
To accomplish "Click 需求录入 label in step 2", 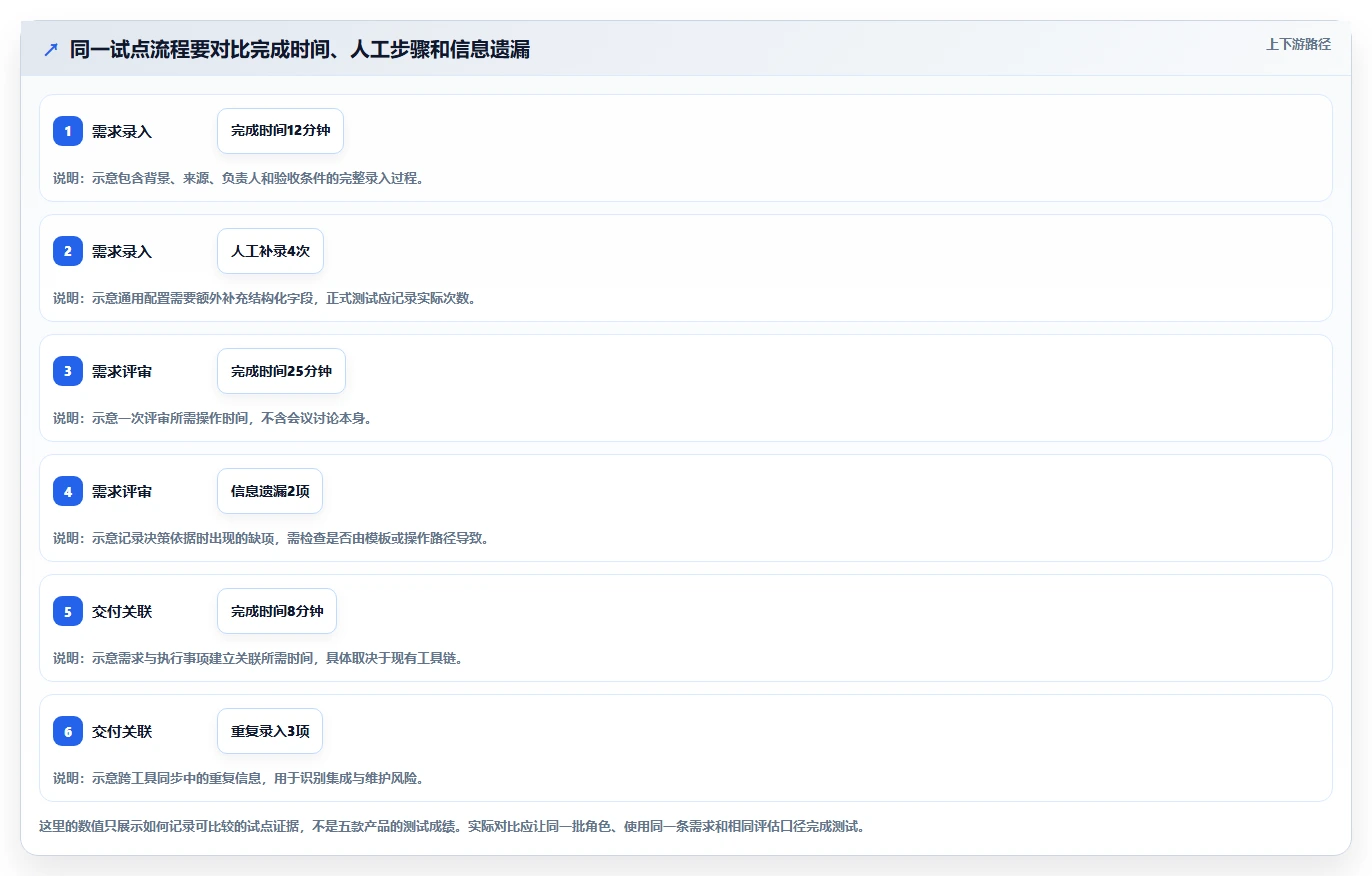I will click(122, 251).
